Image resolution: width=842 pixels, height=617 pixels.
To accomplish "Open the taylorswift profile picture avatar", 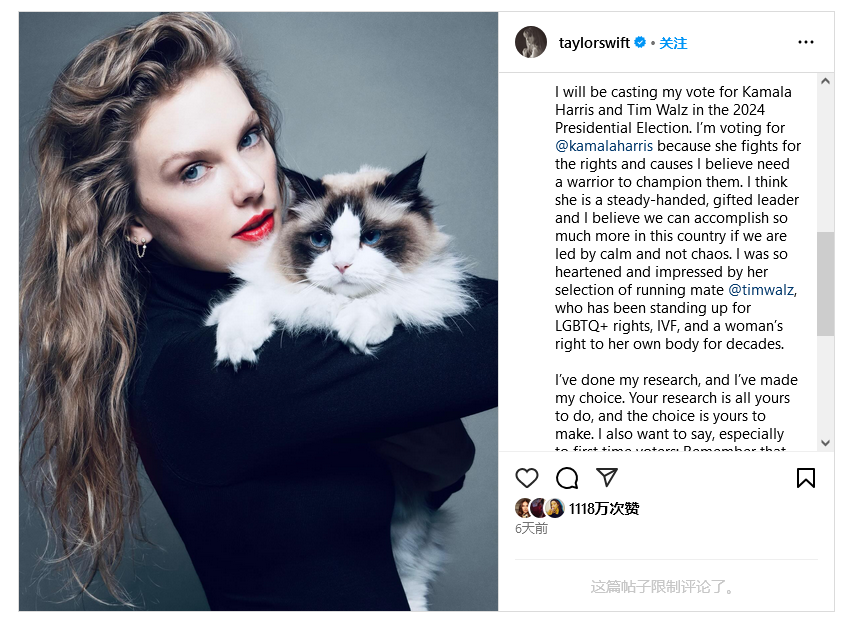I will click(531, 42).
